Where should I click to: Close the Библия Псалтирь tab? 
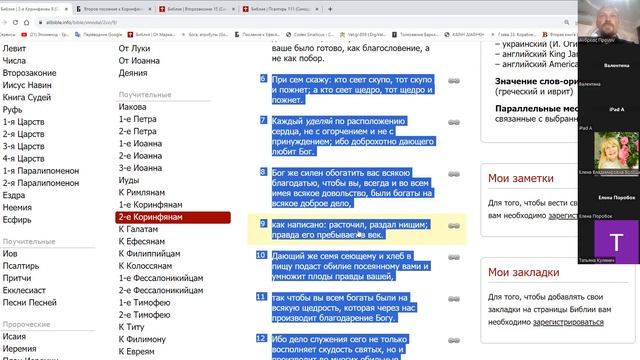click(317, 9)
